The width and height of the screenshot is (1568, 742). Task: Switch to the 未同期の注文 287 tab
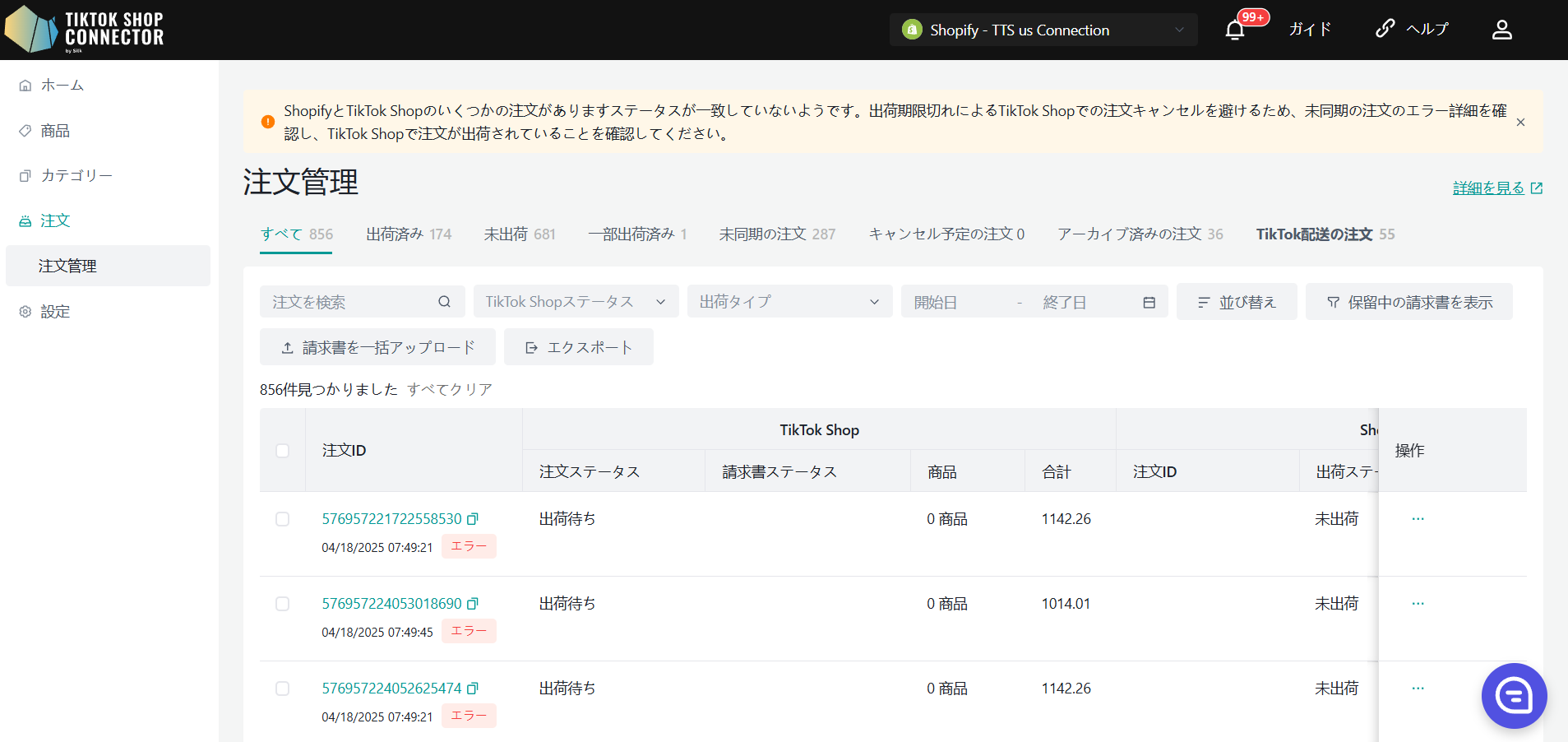point(777,234)
